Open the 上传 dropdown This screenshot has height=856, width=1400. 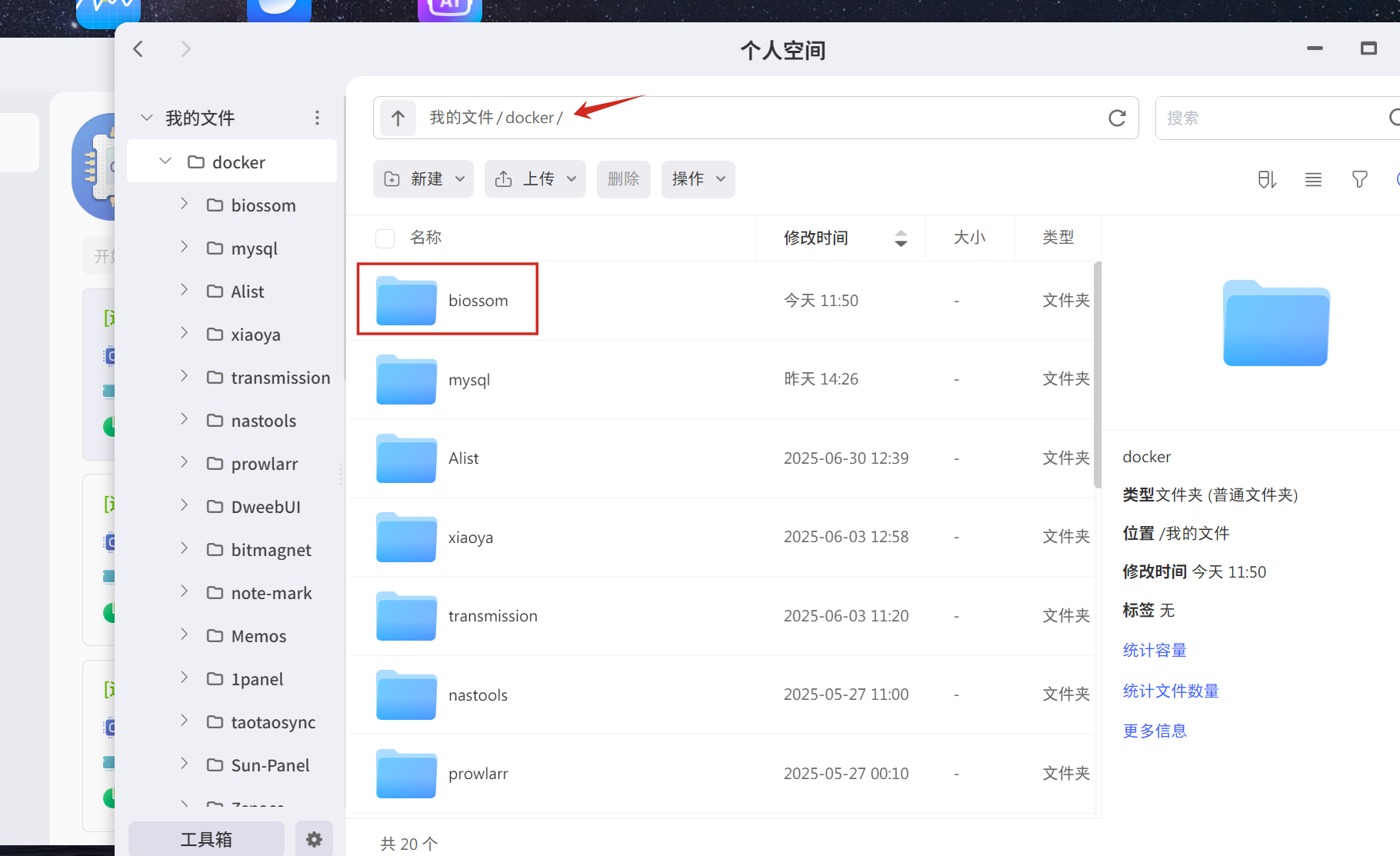[535, 179]
